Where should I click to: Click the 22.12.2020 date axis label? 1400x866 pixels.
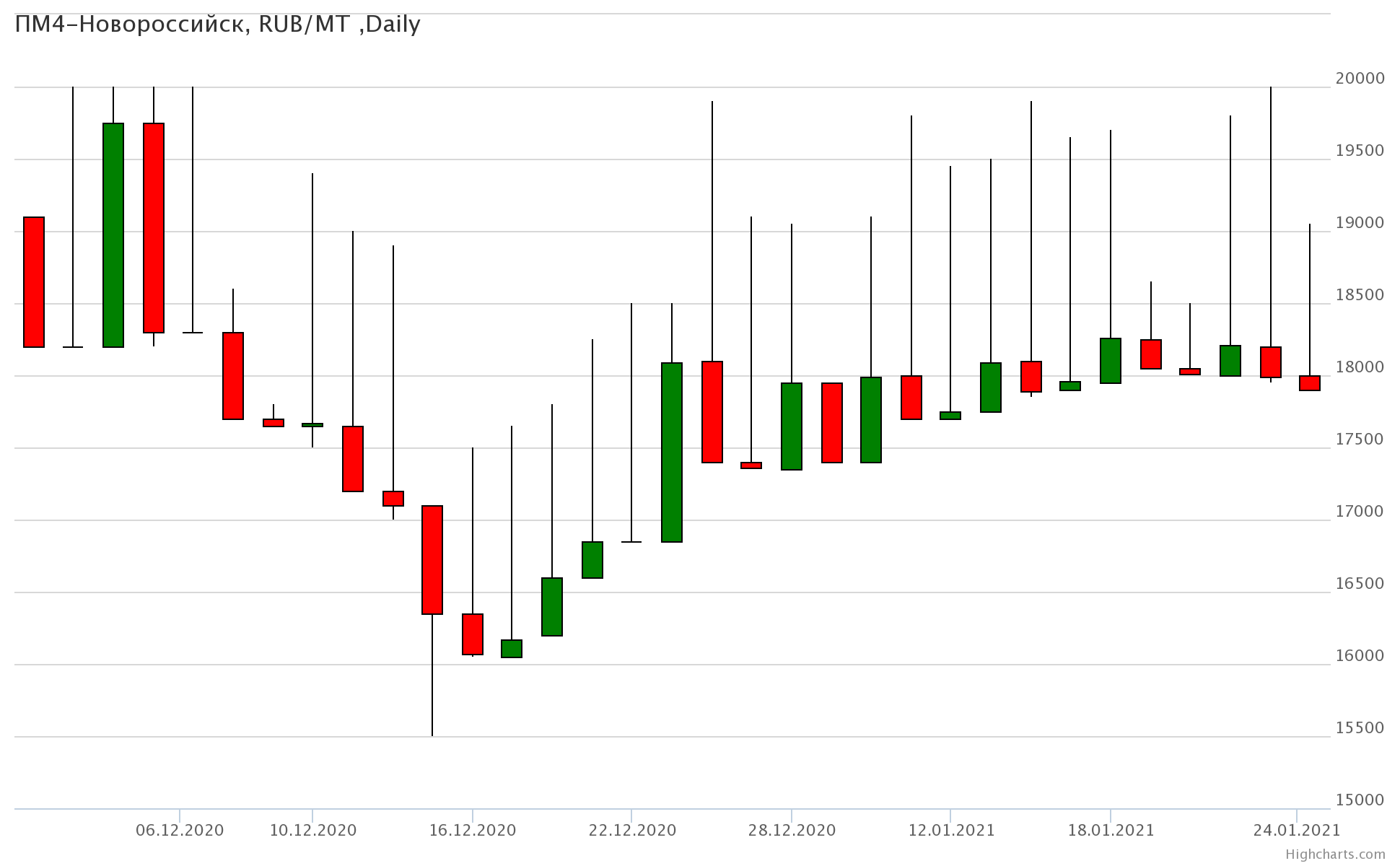[x=632, y=830]
